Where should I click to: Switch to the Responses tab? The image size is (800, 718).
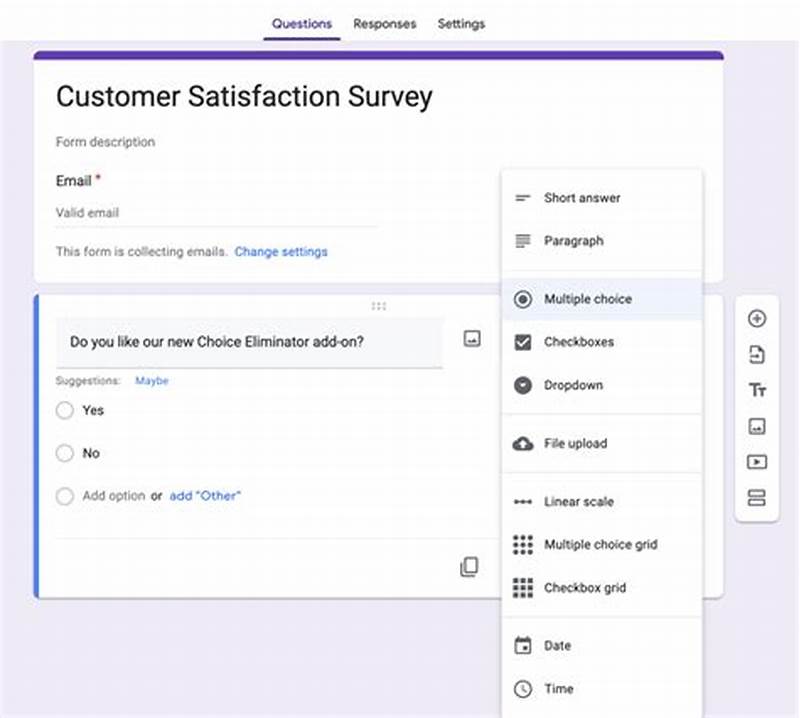click(x=384, y=23)
